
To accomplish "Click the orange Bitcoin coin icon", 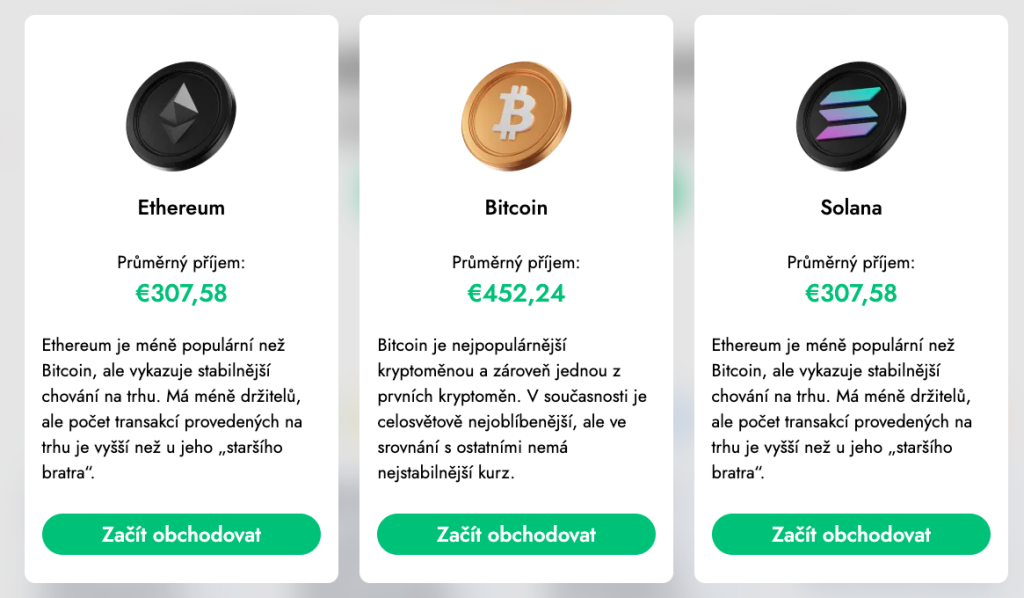I will (x=515, y=114).
